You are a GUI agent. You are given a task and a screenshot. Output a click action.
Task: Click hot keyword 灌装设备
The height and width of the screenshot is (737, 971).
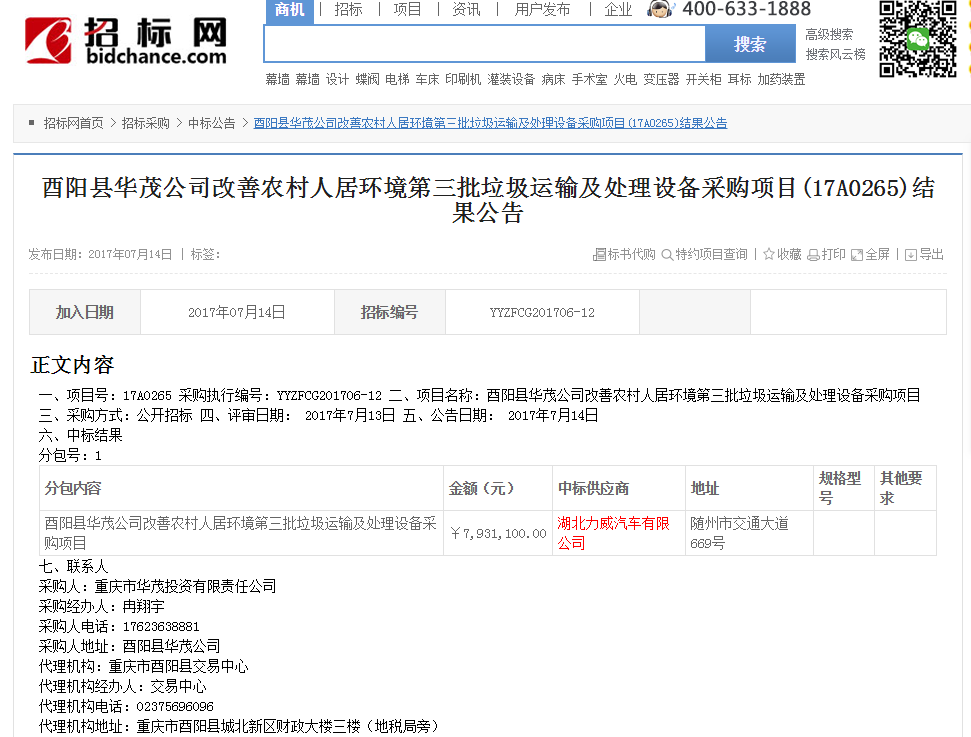[511, 79]
